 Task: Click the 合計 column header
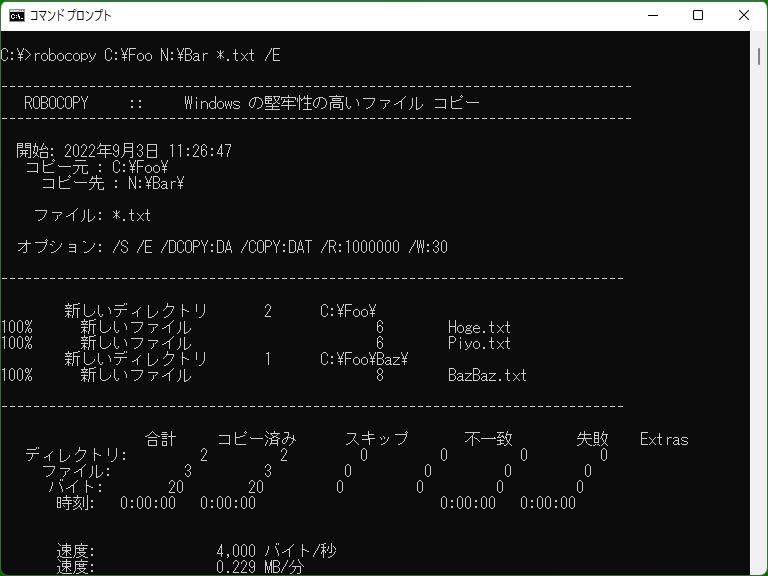(160, 439)
